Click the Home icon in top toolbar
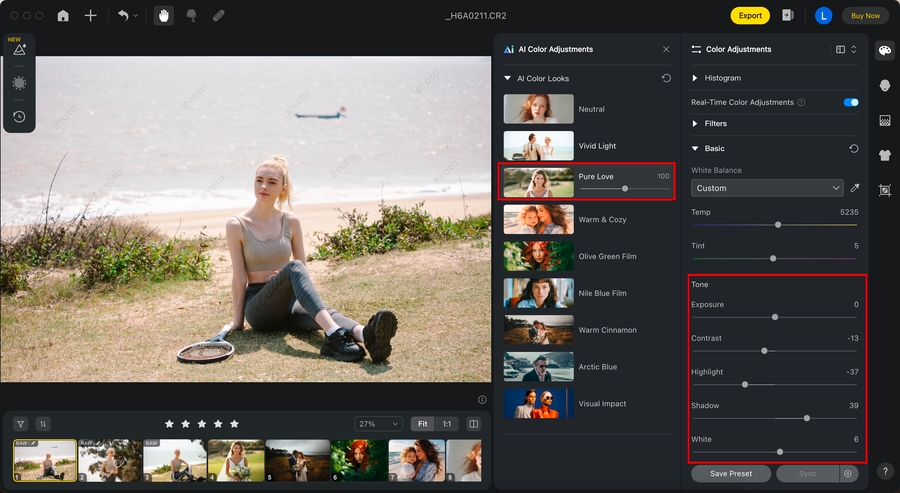900x493 pixels. point(63,16)
